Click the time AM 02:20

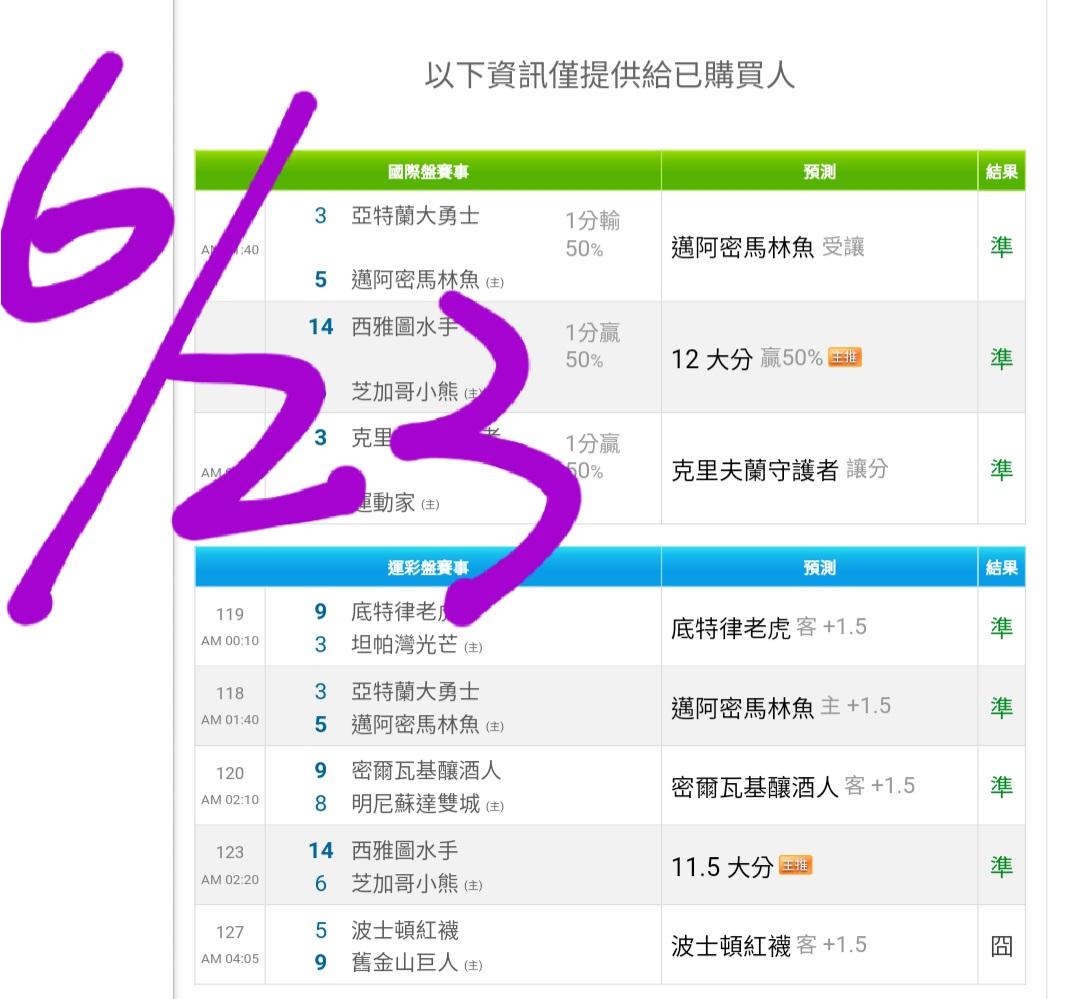coord(230,880)
